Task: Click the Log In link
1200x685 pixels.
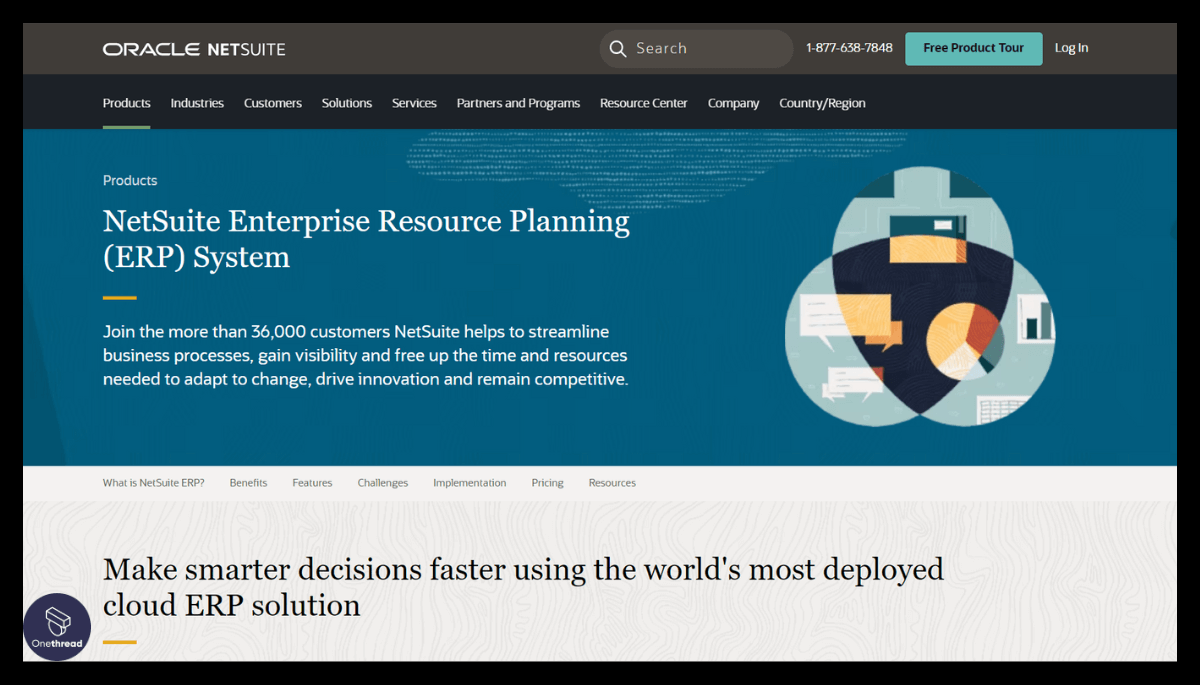Action: tap(1071, 48)
